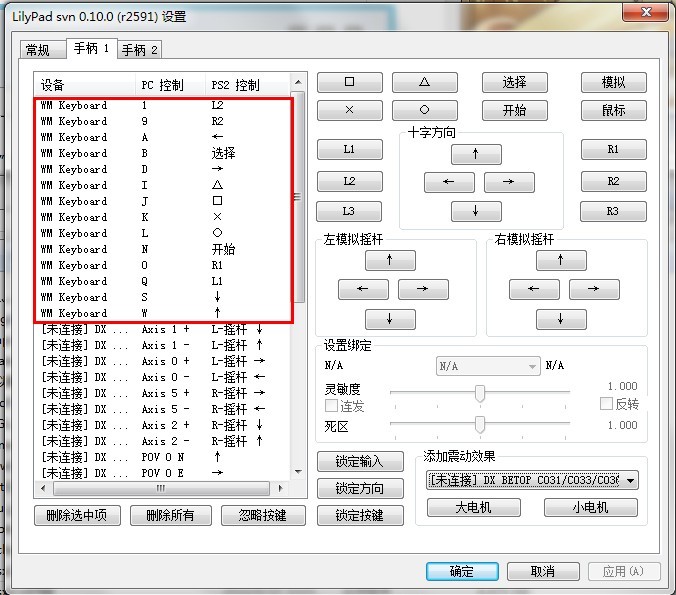Click the 取消 cancel button
The width and height of the screenshot is (676, 595).
click(543, 571)
